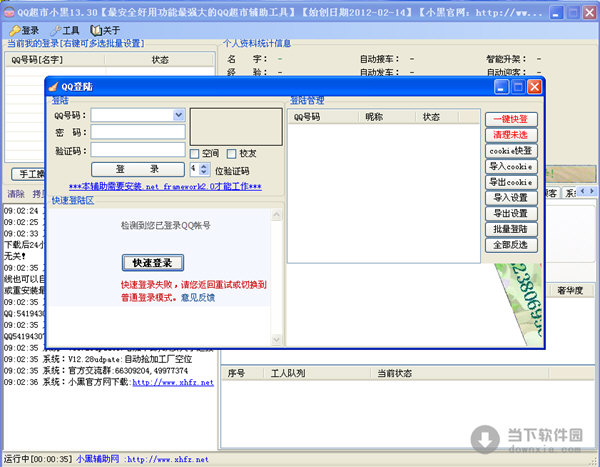The image size is (600, 467).
Task: Open the 工具 menu
Action: [x=65, y=30]
